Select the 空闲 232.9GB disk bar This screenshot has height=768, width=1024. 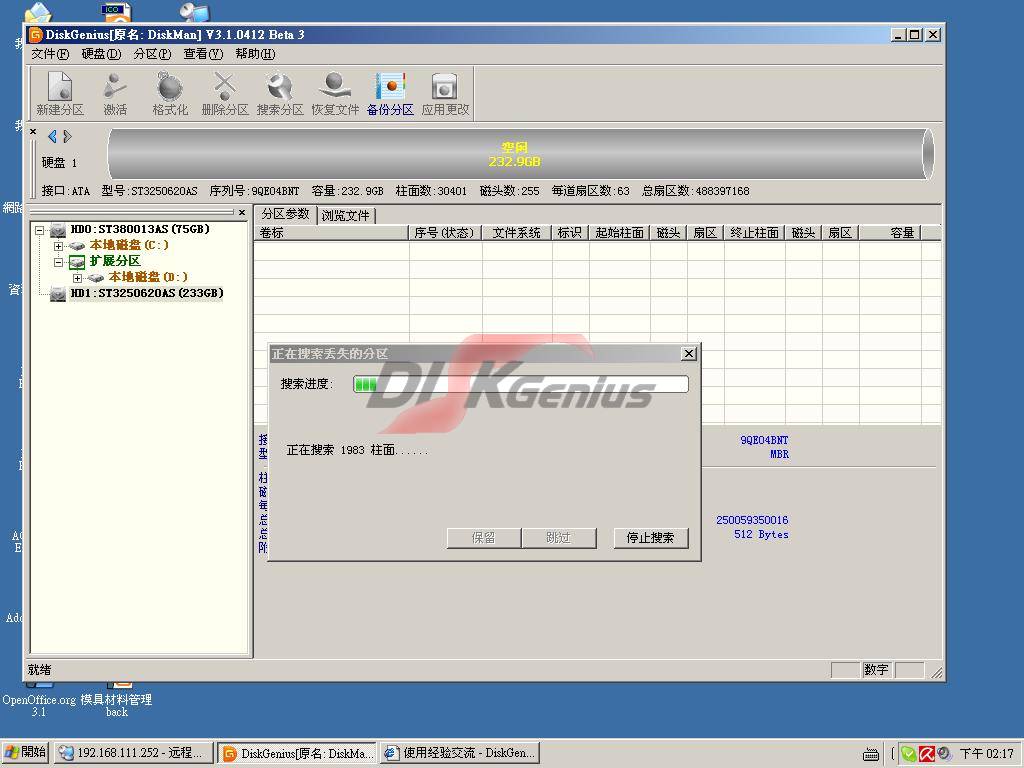pos(520,154)
